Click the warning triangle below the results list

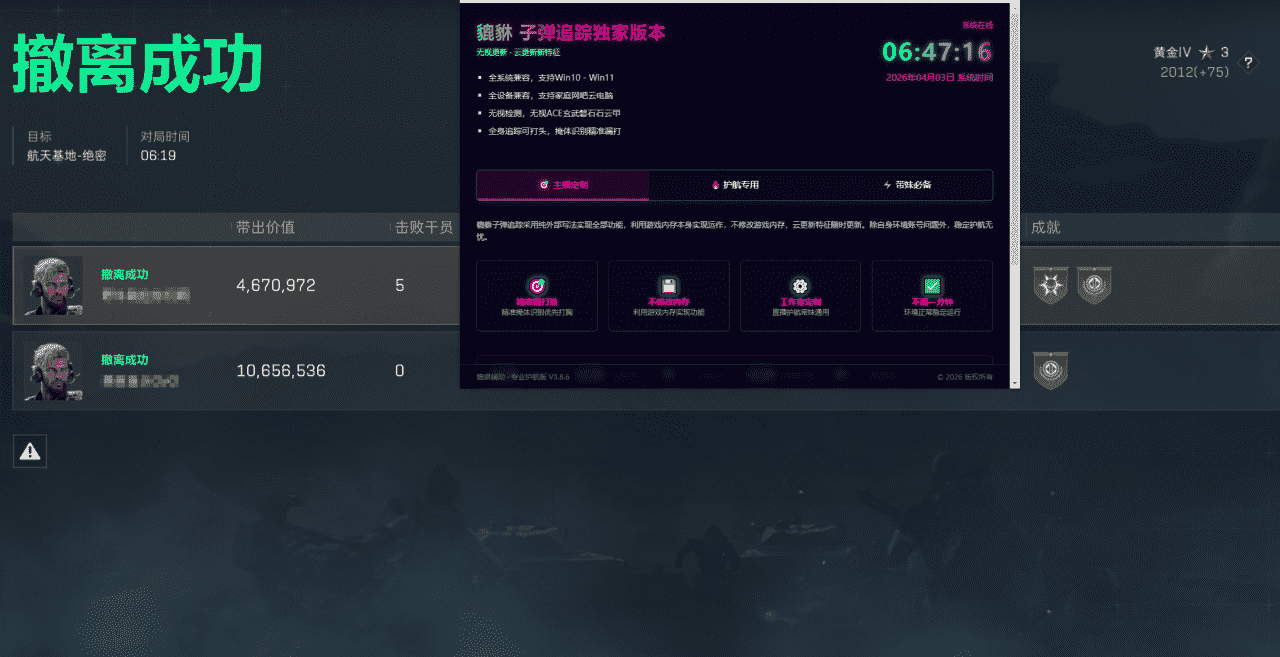click(29, 450)
